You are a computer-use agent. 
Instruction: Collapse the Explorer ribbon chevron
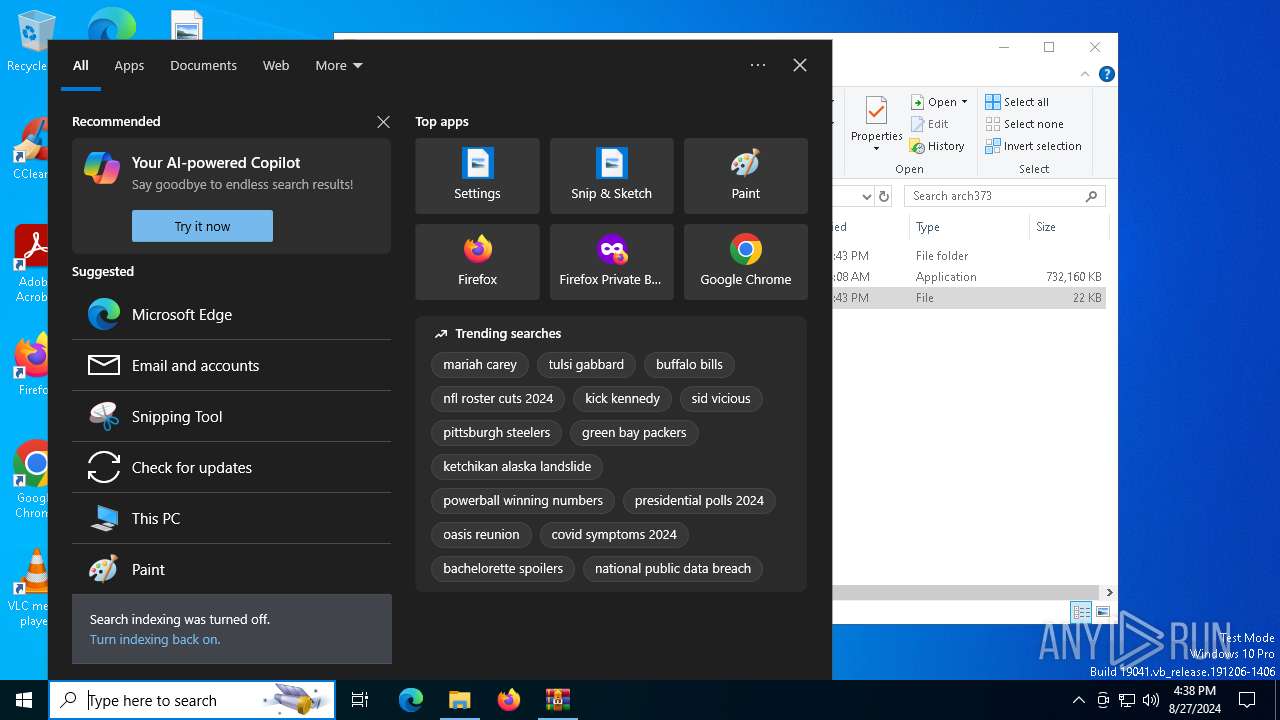[x=1085, y=74]
